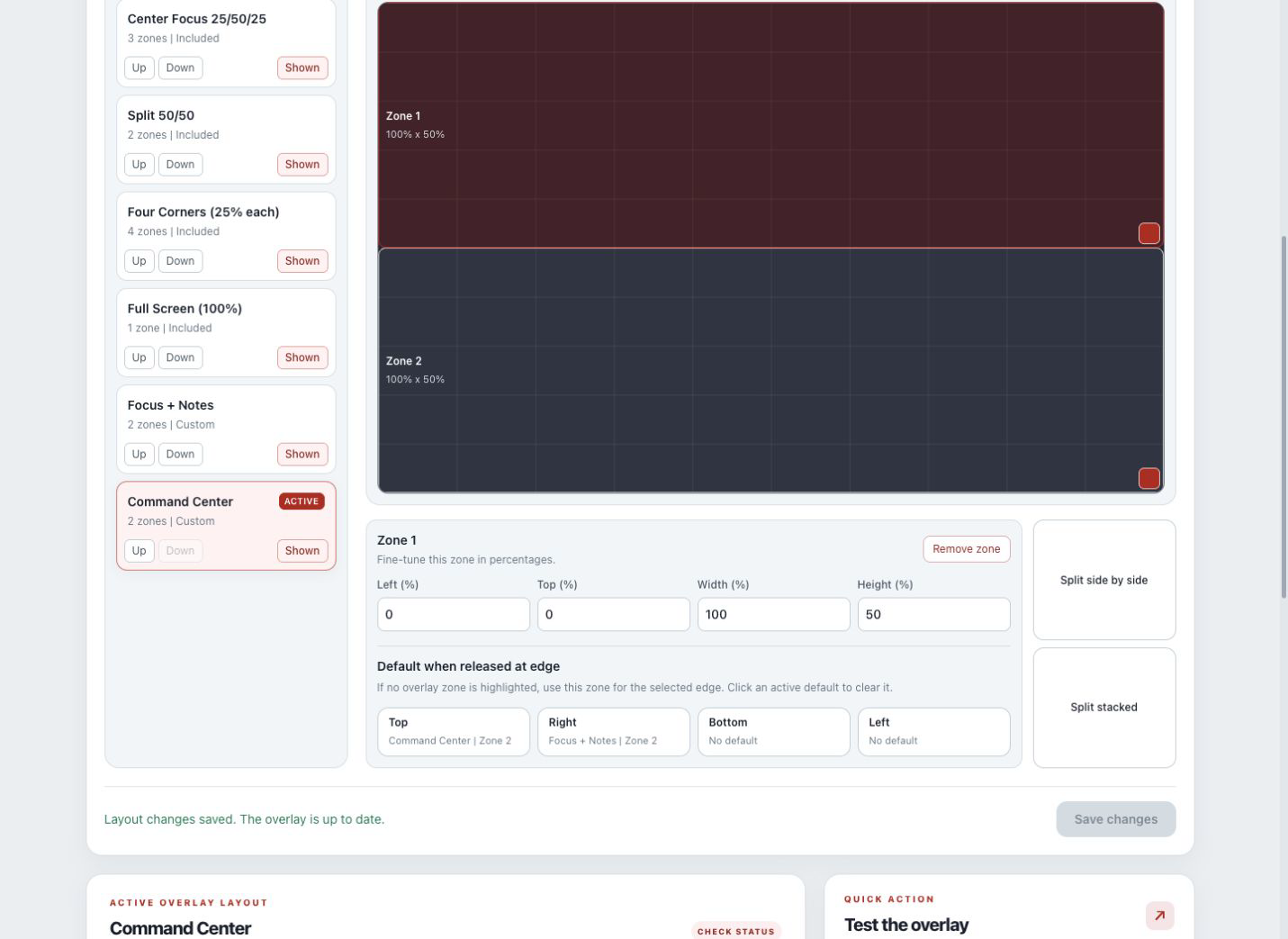Select the Split 50/50 layout title
This screenshot has height=939, width=1288.
click(x=161, y=115)
